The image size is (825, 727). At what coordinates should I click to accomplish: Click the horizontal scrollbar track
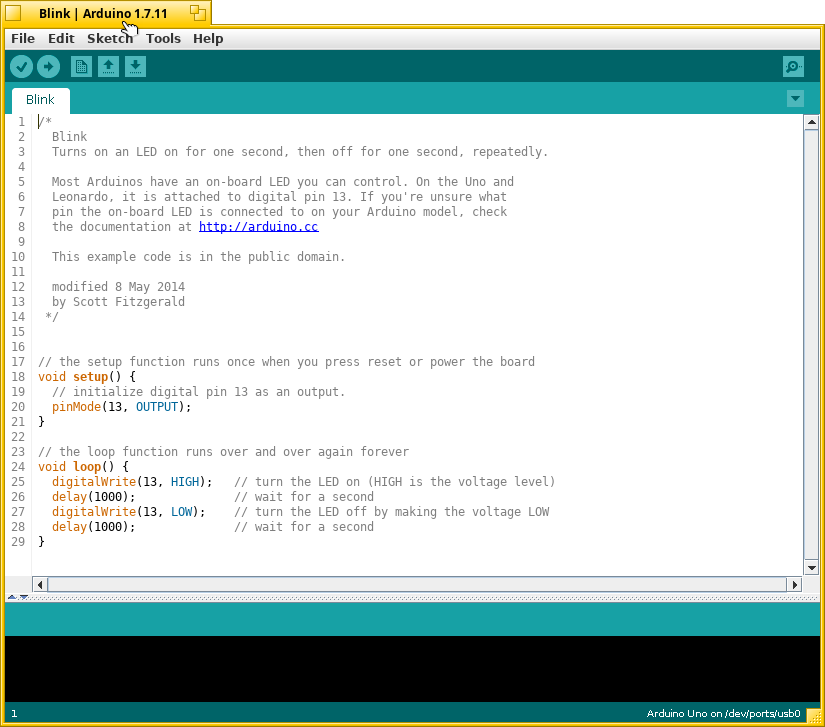(x=417, y=584)
